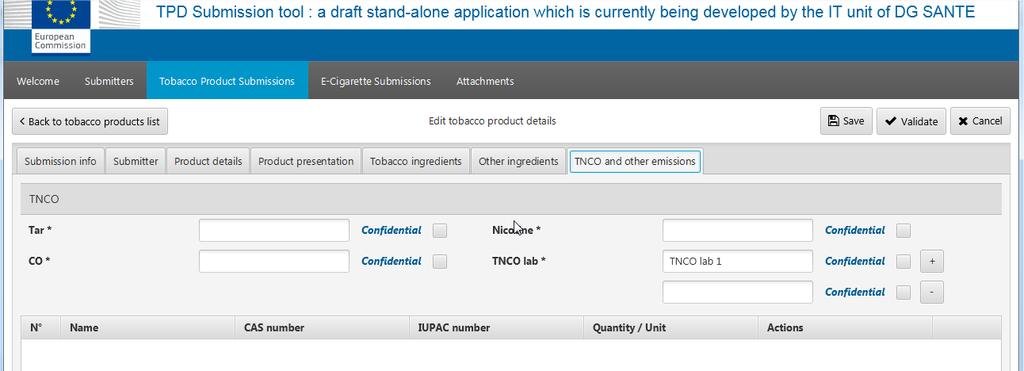Open the Welcome menu item
Screen dimensions: 1024x371
(x=38, y=81)
